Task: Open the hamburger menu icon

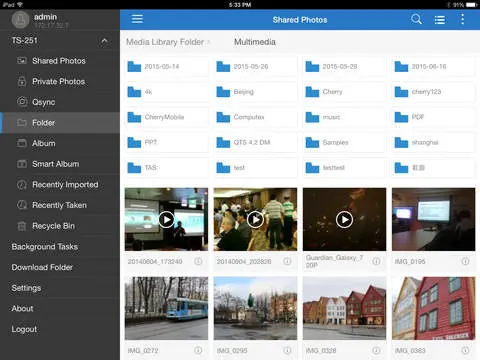Action: tap(137, 19)
